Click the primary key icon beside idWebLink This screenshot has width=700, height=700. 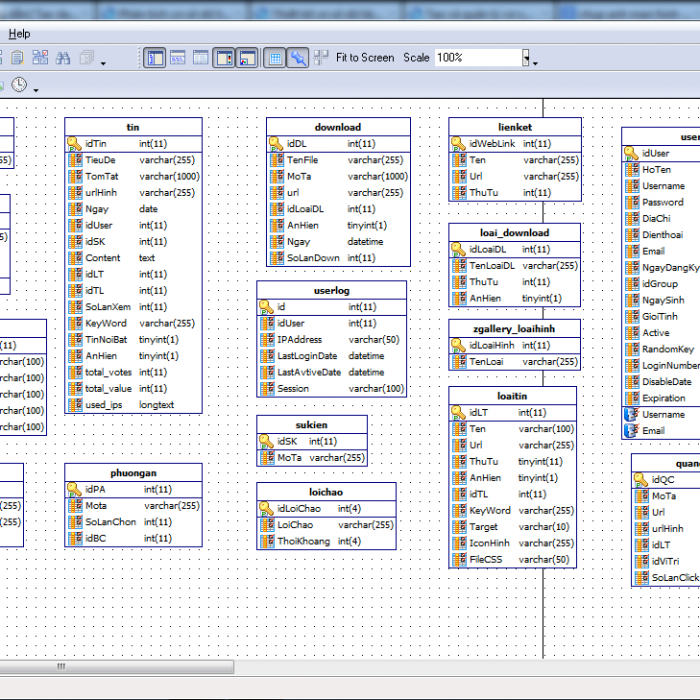(x=458, y=144)
